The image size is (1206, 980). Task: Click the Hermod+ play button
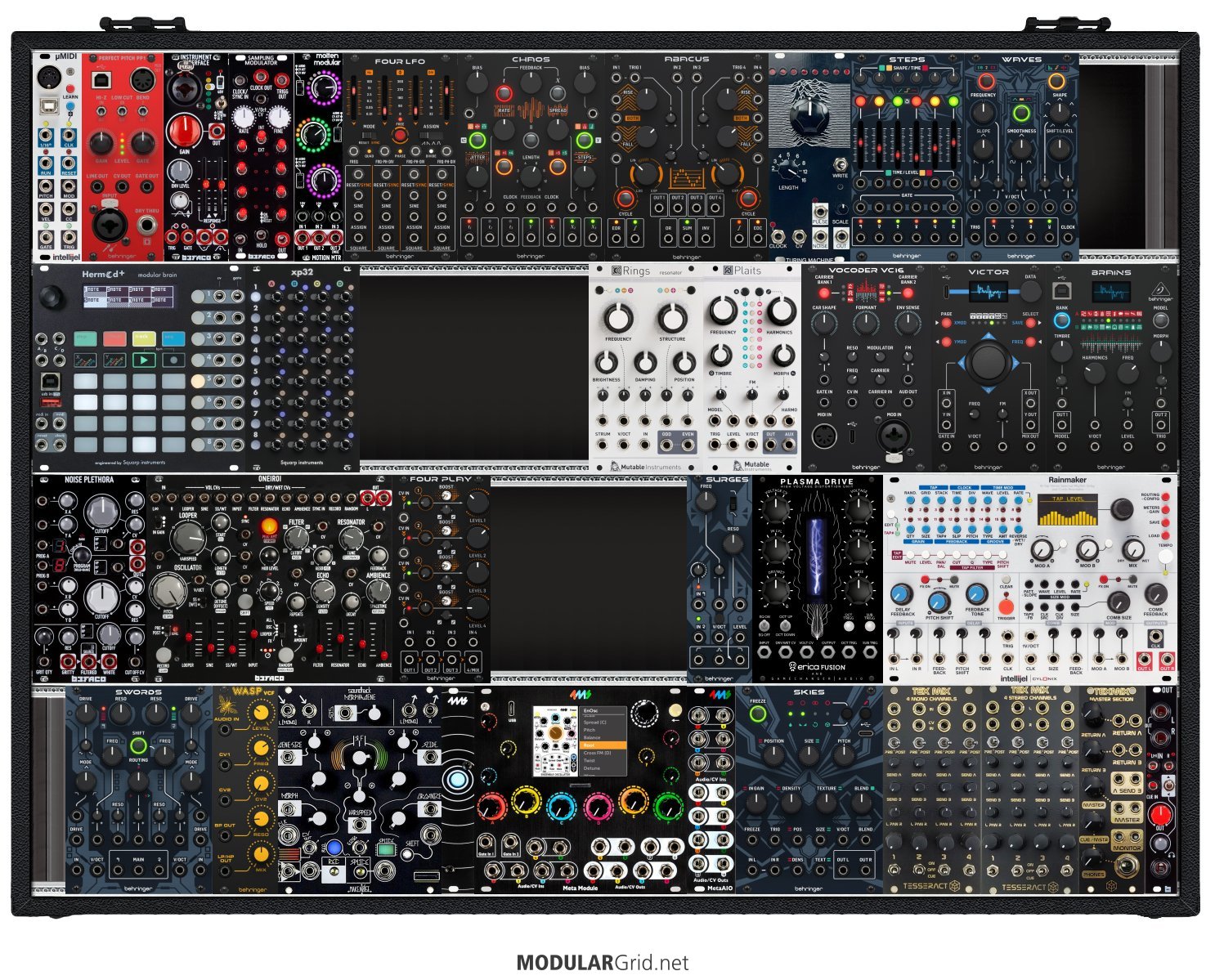click(x=144, y=360)
